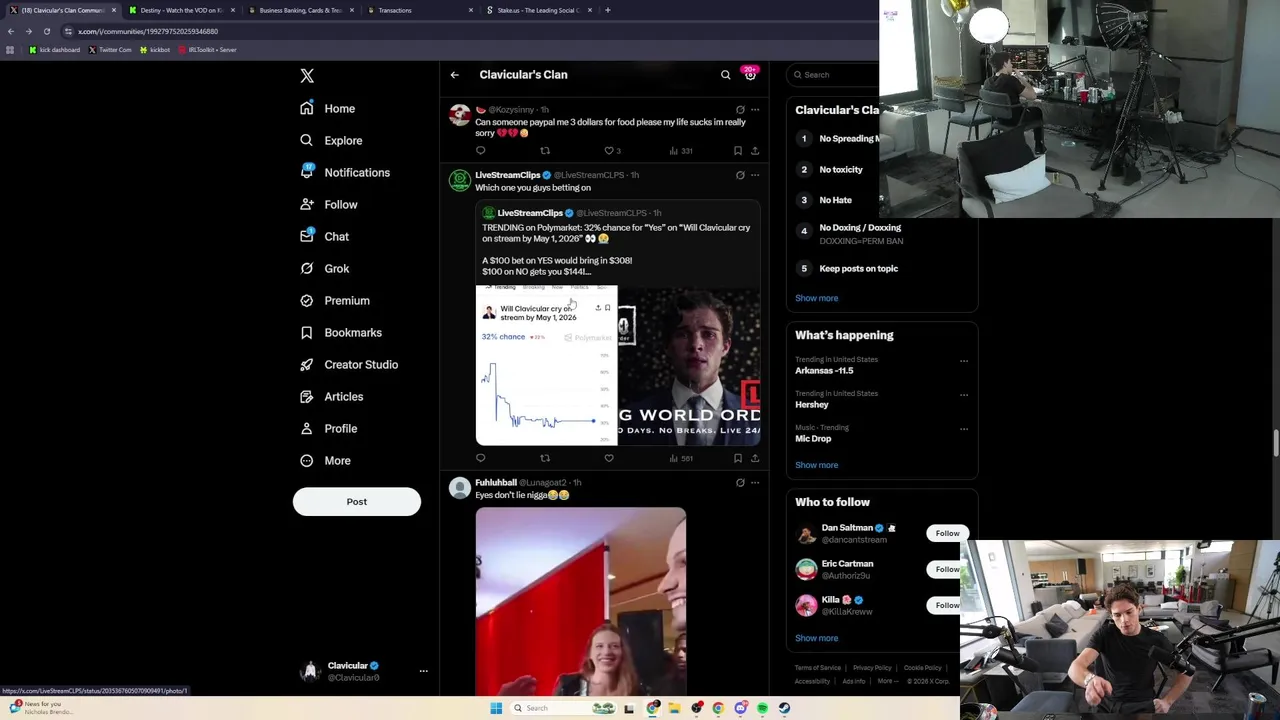Open Grok in the sidebar
Screen dimensions: 1280x720
pyautogui.click(x=324, y=268)
